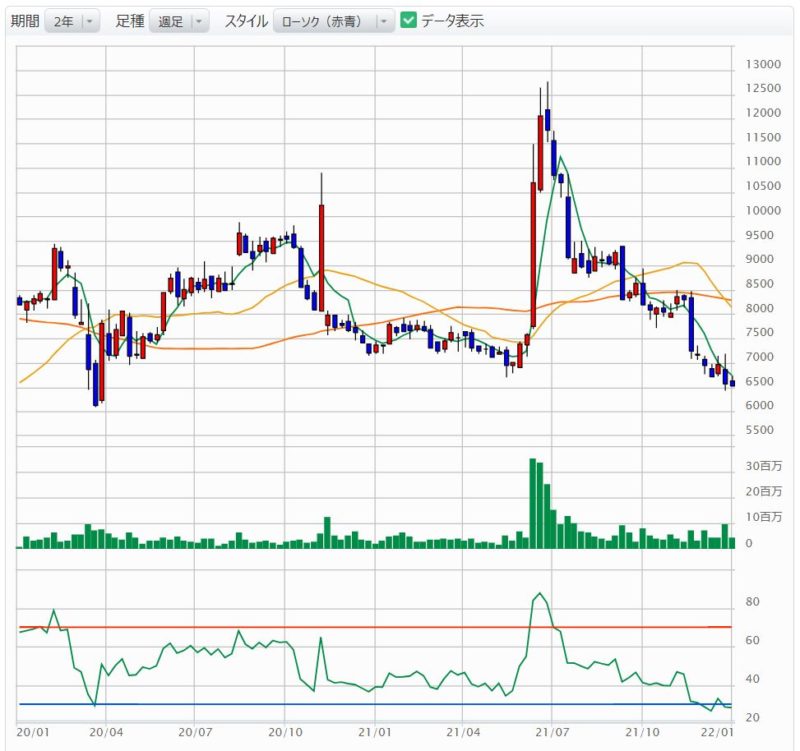Click the 20百万 volume axis label

click(x=763, y=491)
